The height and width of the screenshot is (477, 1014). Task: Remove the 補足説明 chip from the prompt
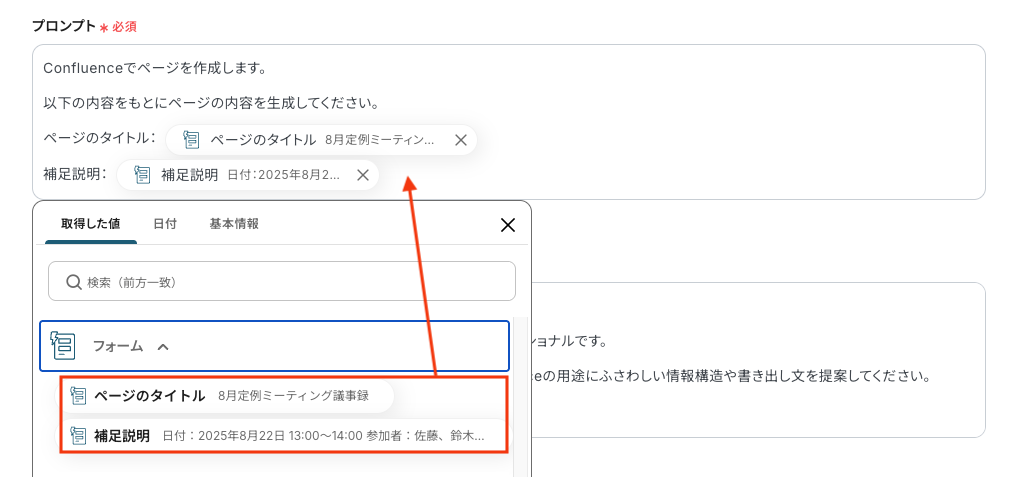[363, 175]
